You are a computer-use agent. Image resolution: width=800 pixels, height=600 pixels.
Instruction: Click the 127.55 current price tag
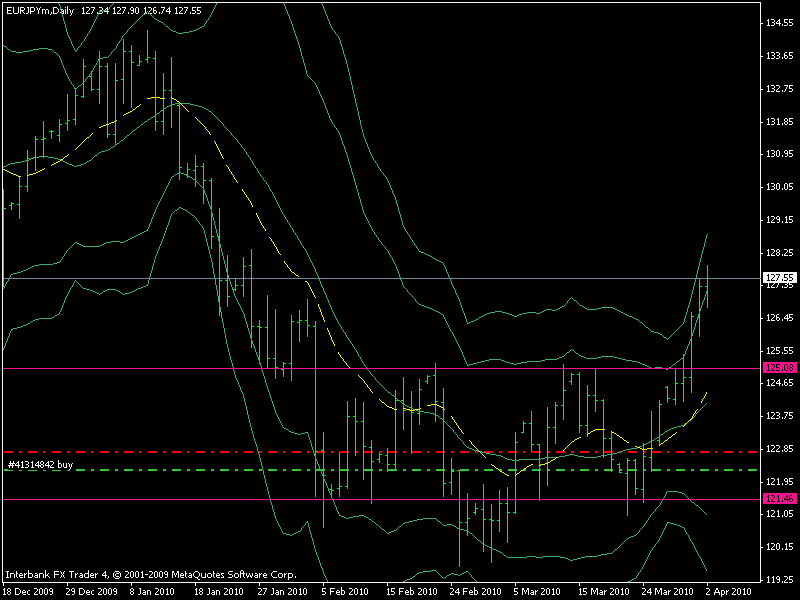777,278
